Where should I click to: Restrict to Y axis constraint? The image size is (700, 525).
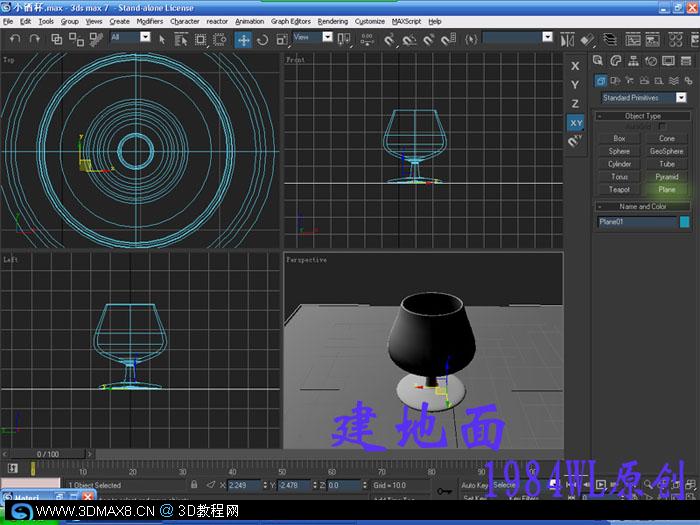[x=575, y=85]
